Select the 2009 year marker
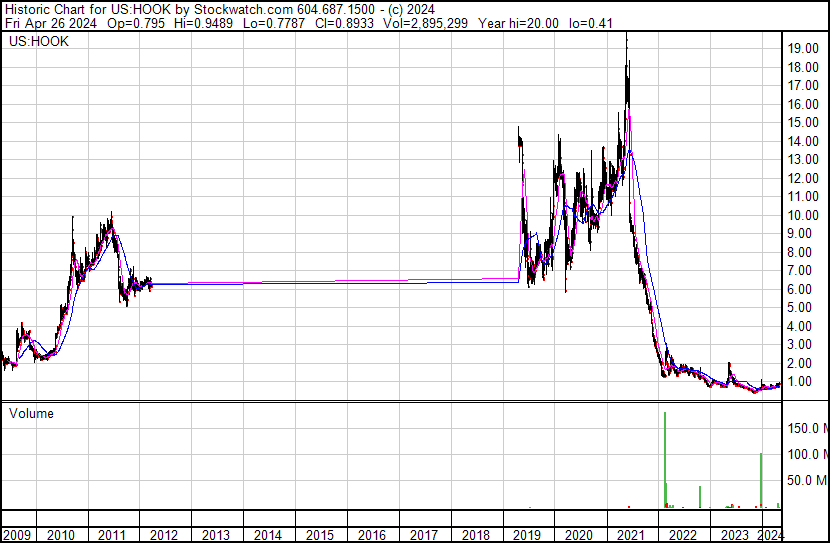Viewport: 830px width, 543px height. tap(17, 535)
